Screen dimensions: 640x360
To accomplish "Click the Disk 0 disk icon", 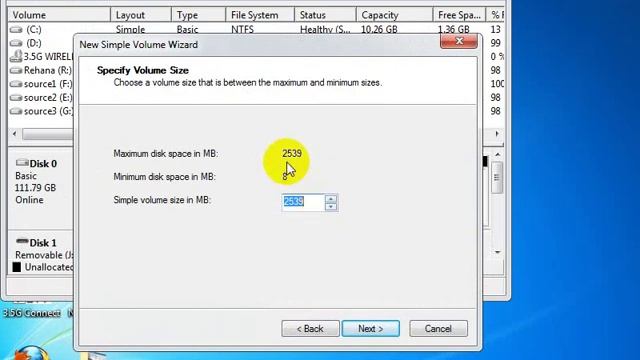I will click(x=22, y=163).
